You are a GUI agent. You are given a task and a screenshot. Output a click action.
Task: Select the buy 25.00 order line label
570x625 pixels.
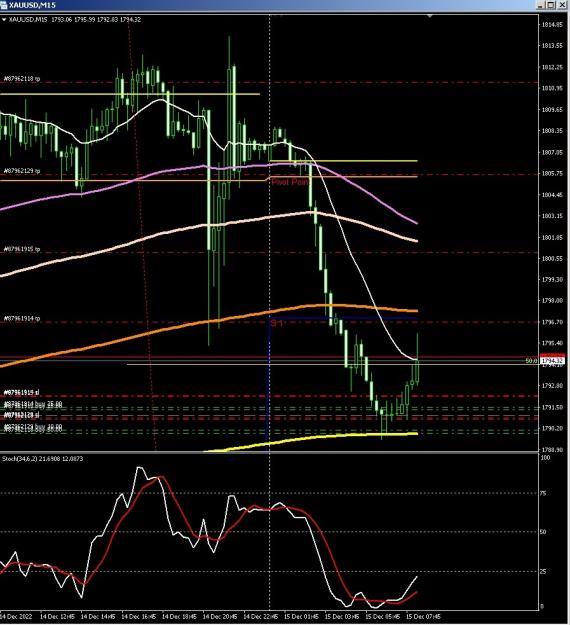point(33,404)
